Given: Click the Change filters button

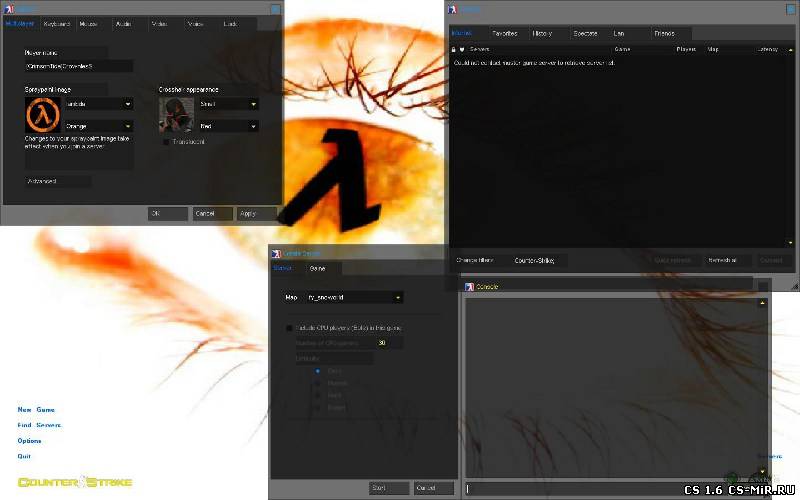Looking at the screenshot, I should [x=478, y=260].
